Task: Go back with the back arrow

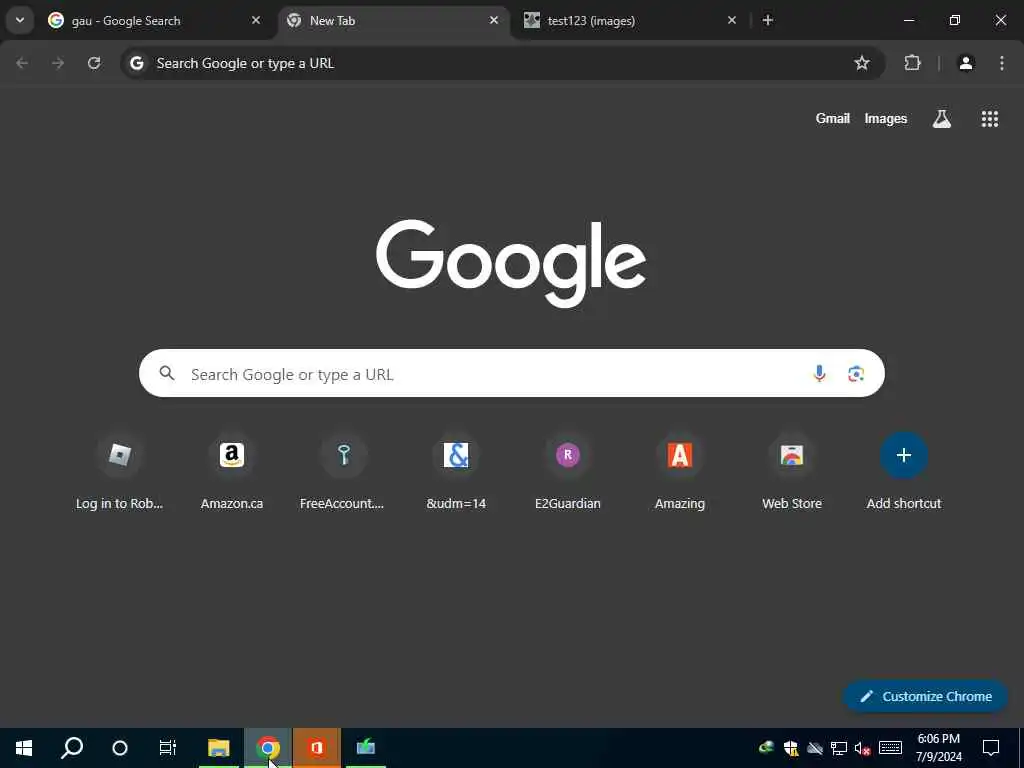Action: [22, 63]
